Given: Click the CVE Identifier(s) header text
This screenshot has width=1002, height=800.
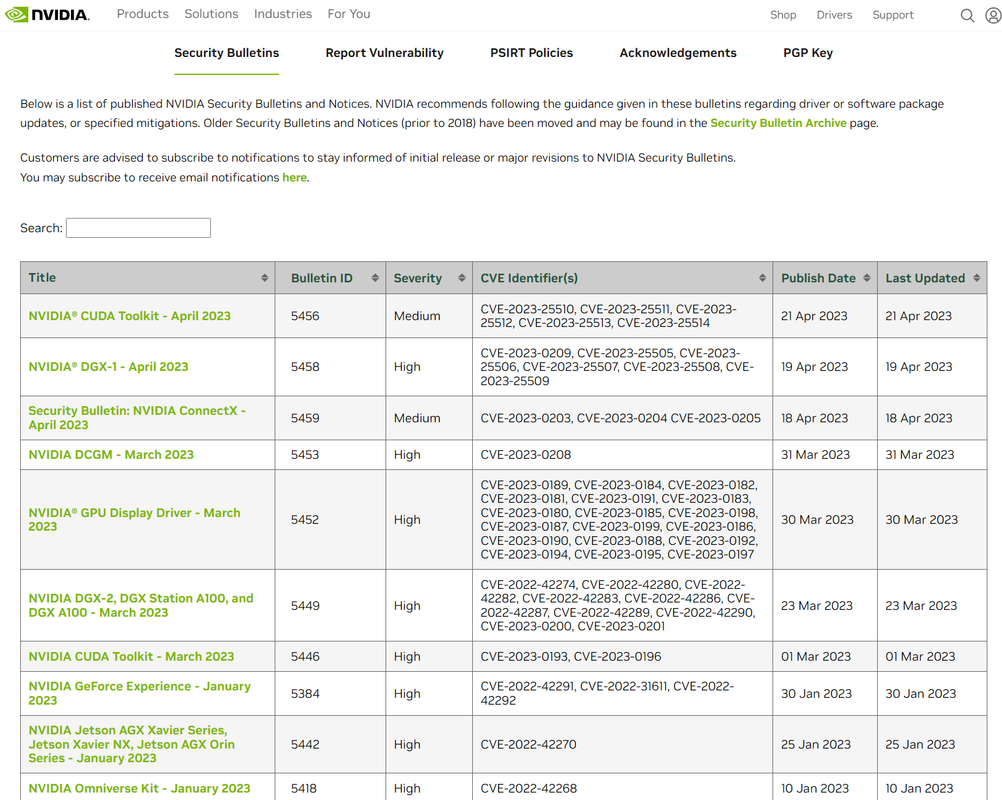Looking at the screenshot, I should 529,278.
